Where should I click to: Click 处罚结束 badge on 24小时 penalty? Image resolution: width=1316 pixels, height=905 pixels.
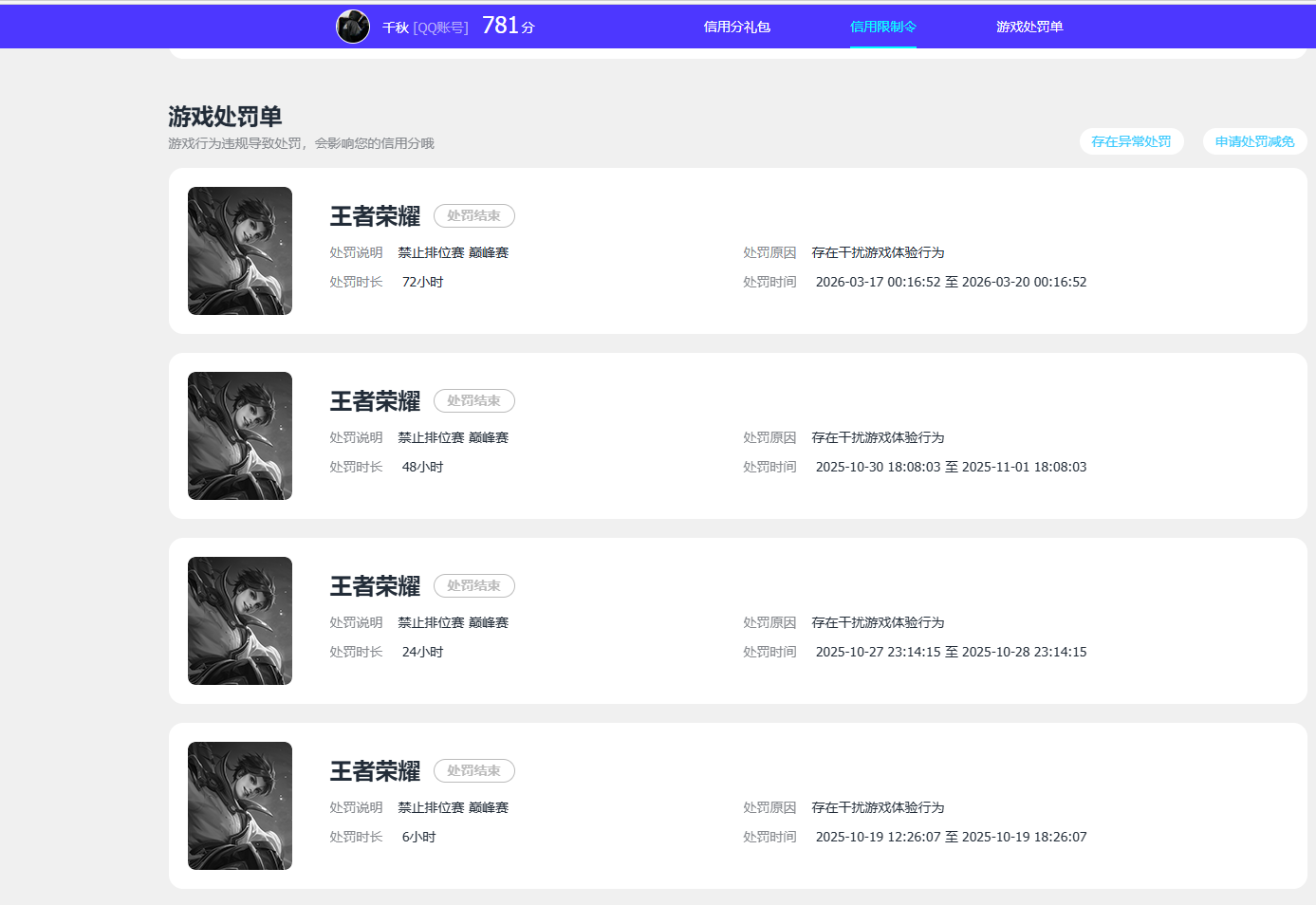[x=473, y=586]
